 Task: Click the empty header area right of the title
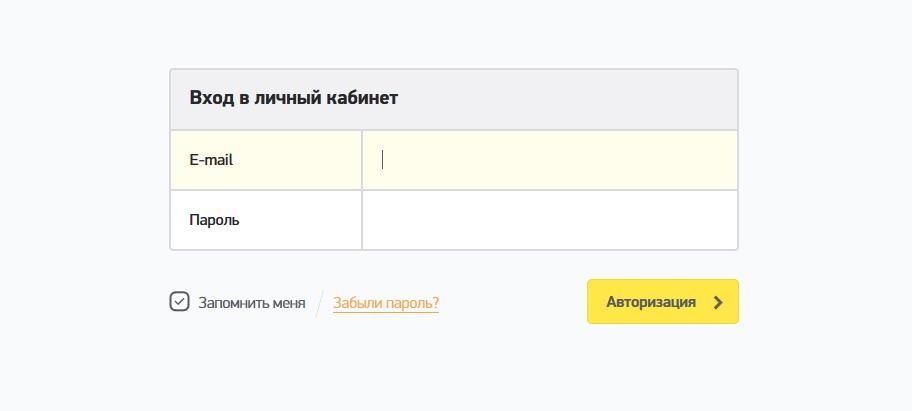pos(600,98)
